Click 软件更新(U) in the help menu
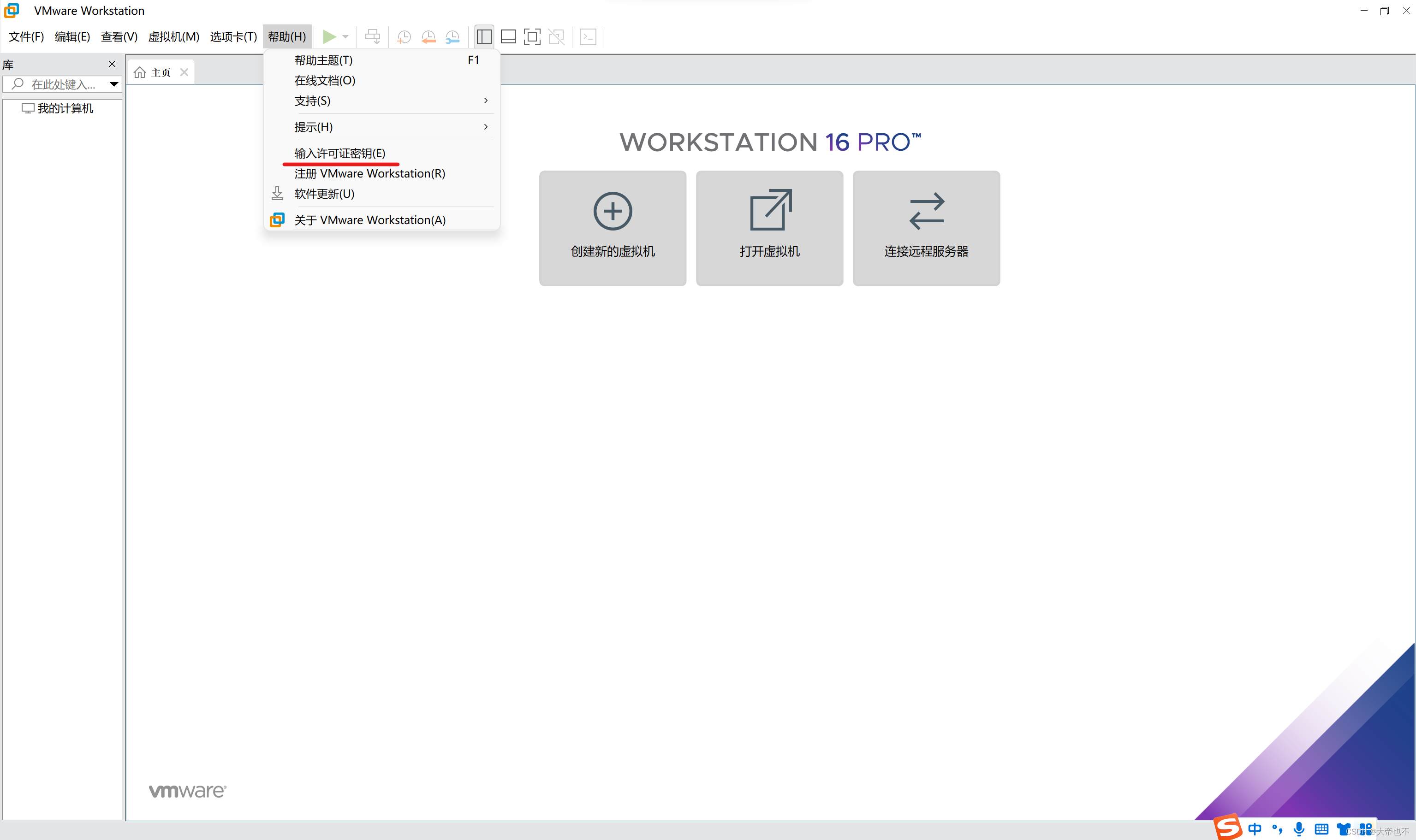The image size is (1416, 840). tap(382, 194)
